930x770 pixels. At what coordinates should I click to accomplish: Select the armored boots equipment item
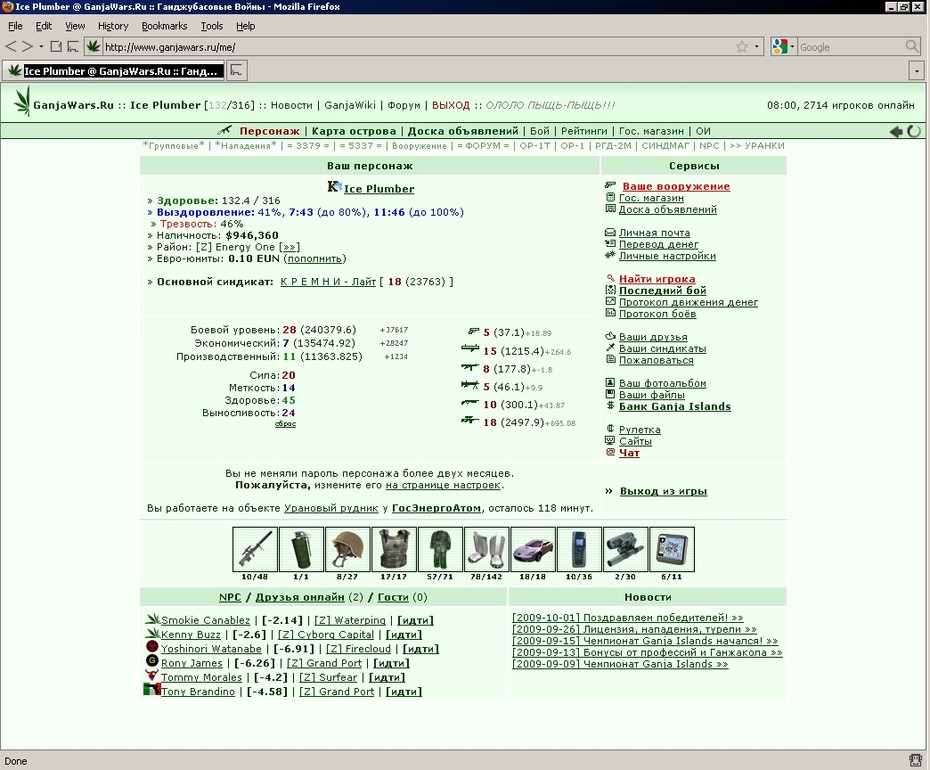click(x=486, y=549)
